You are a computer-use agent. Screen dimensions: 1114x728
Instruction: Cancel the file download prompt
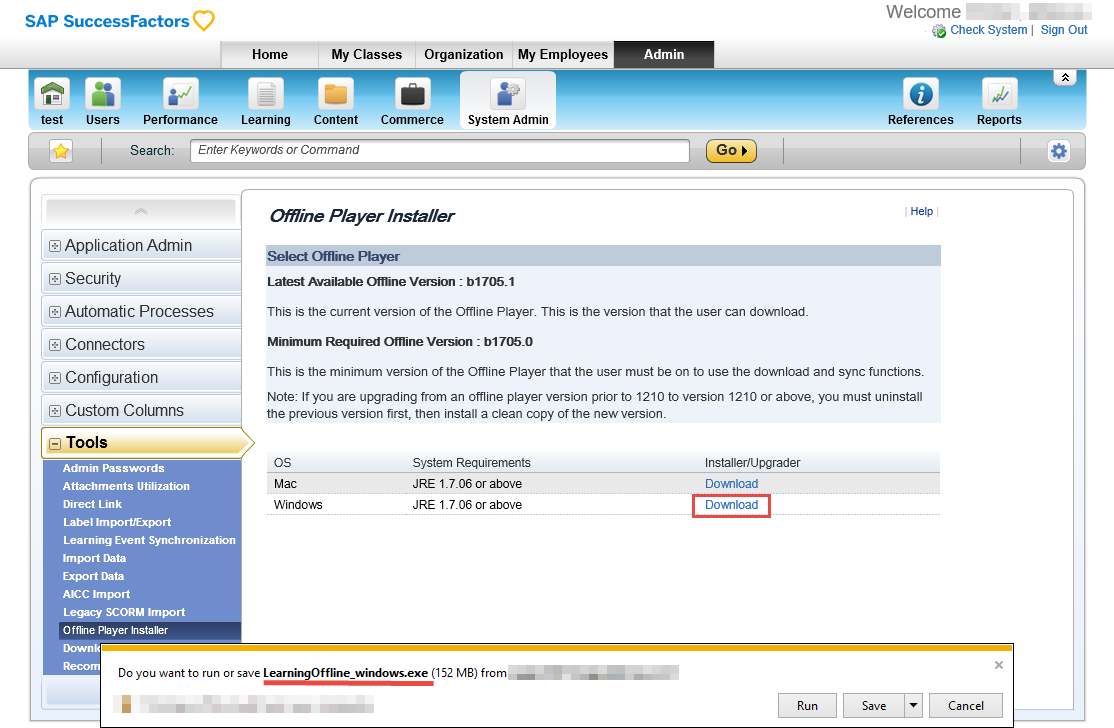coord(966,705)
